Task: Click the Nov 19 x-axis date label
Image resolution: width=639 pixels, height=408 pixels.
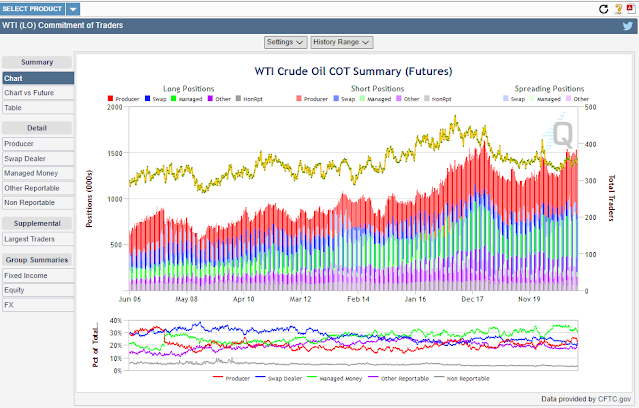Action: [529, 299]
